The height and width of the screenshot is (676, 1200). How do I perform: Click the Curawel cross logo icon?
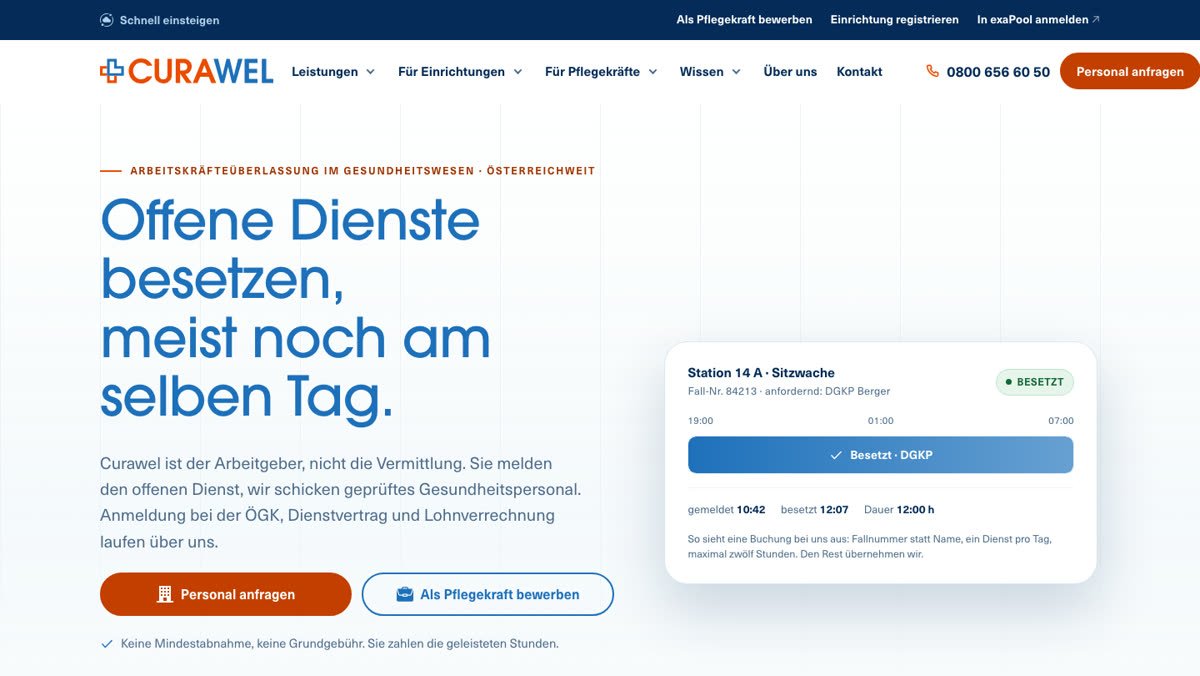pyautogui.click(x=112, y=70)
